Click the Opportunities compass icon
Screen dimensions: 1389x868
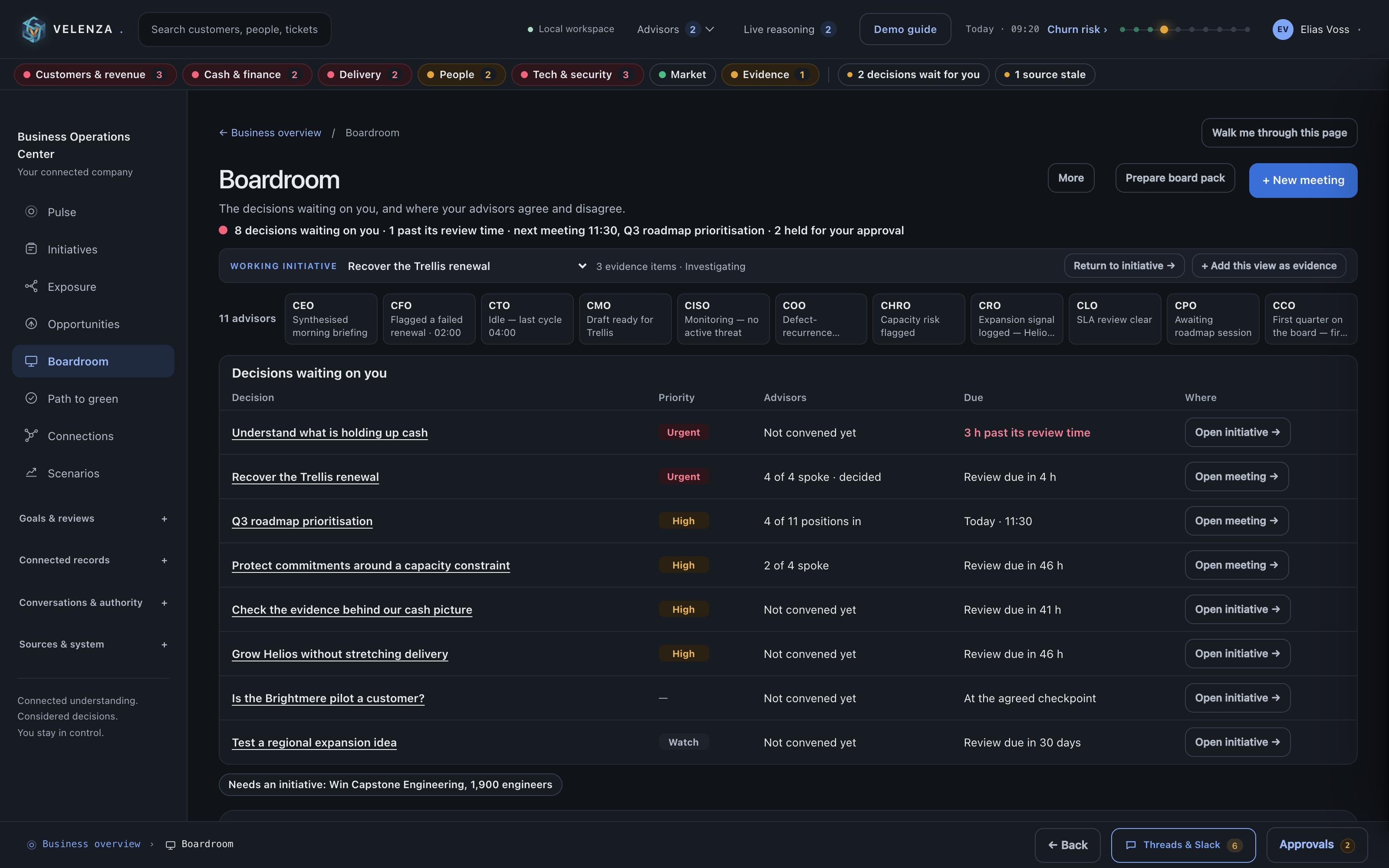(x=32, y=324)
